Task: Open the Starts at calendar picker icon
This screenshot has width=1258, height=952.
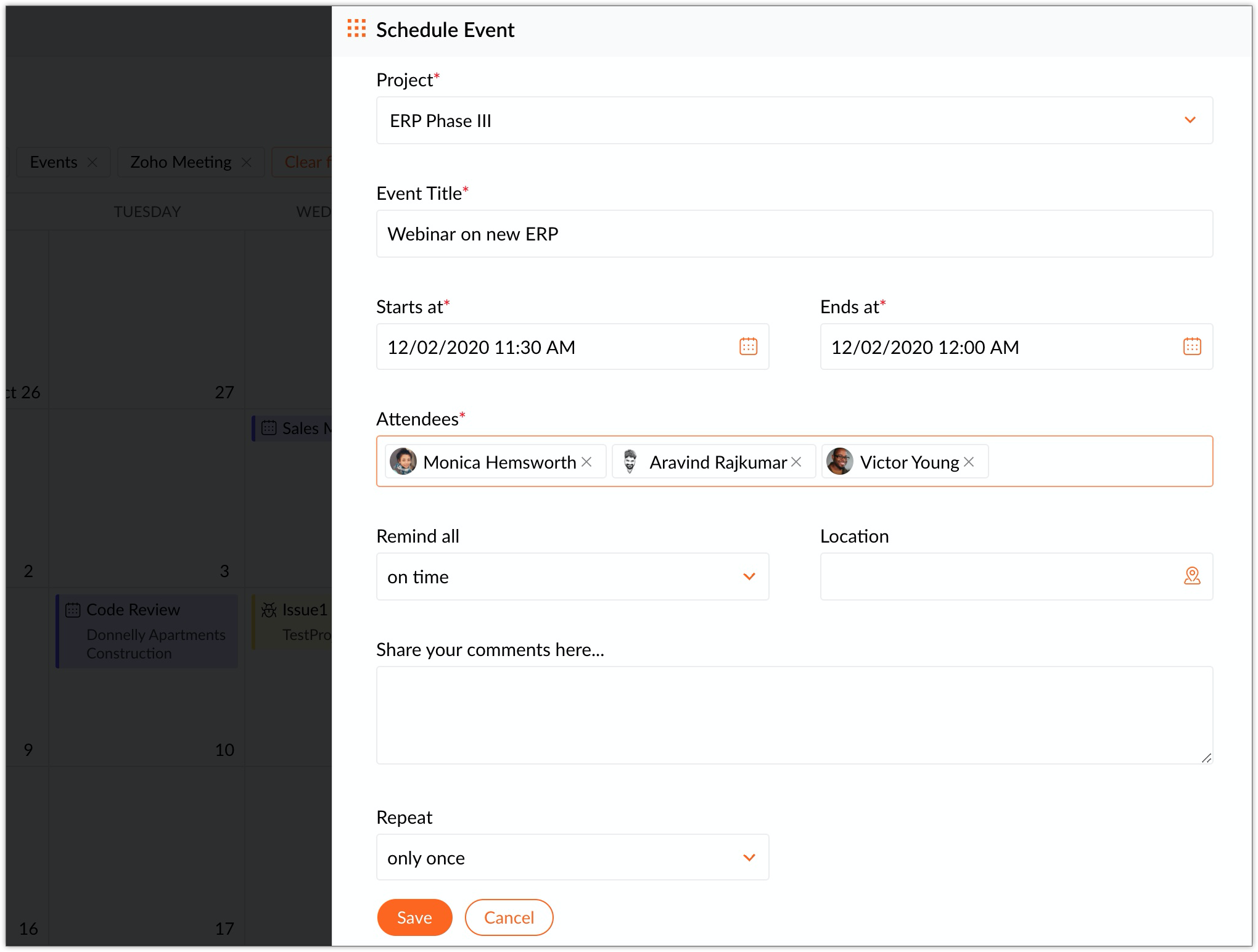Action: pyautogui.click(x=748, y=347)
